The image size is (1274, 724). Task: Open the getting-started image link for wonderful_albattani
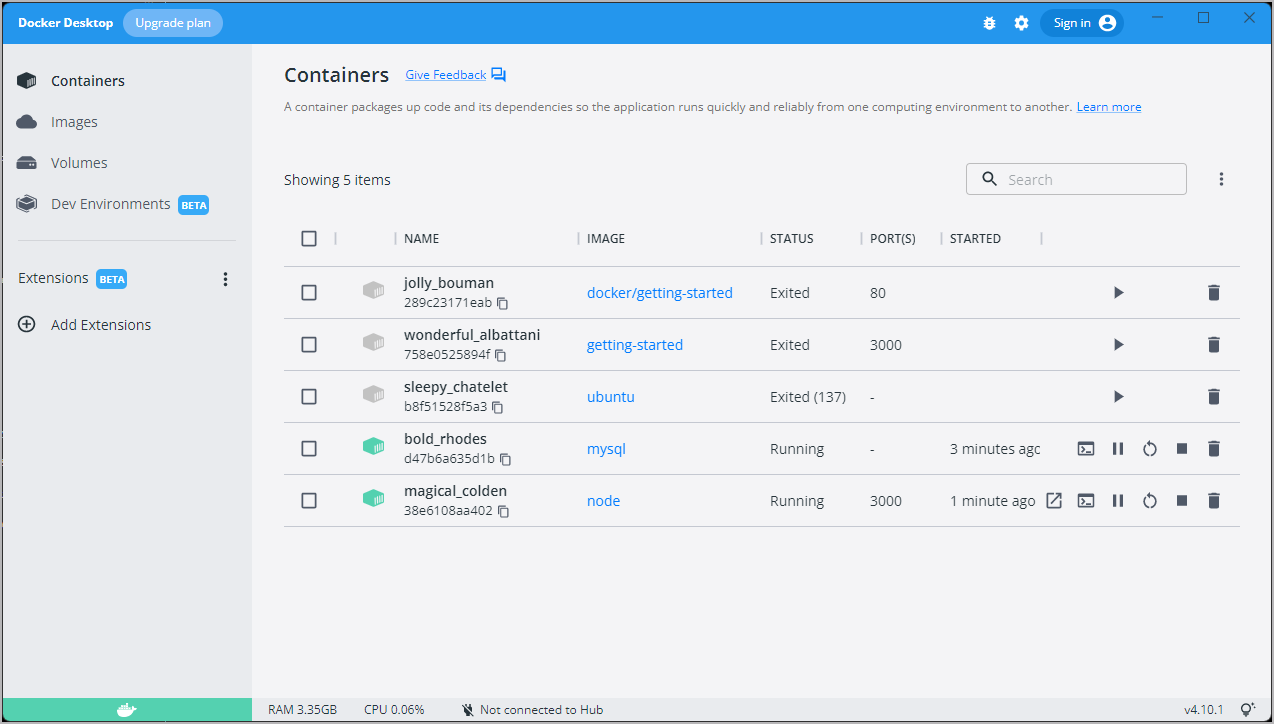tap(635, 345)
